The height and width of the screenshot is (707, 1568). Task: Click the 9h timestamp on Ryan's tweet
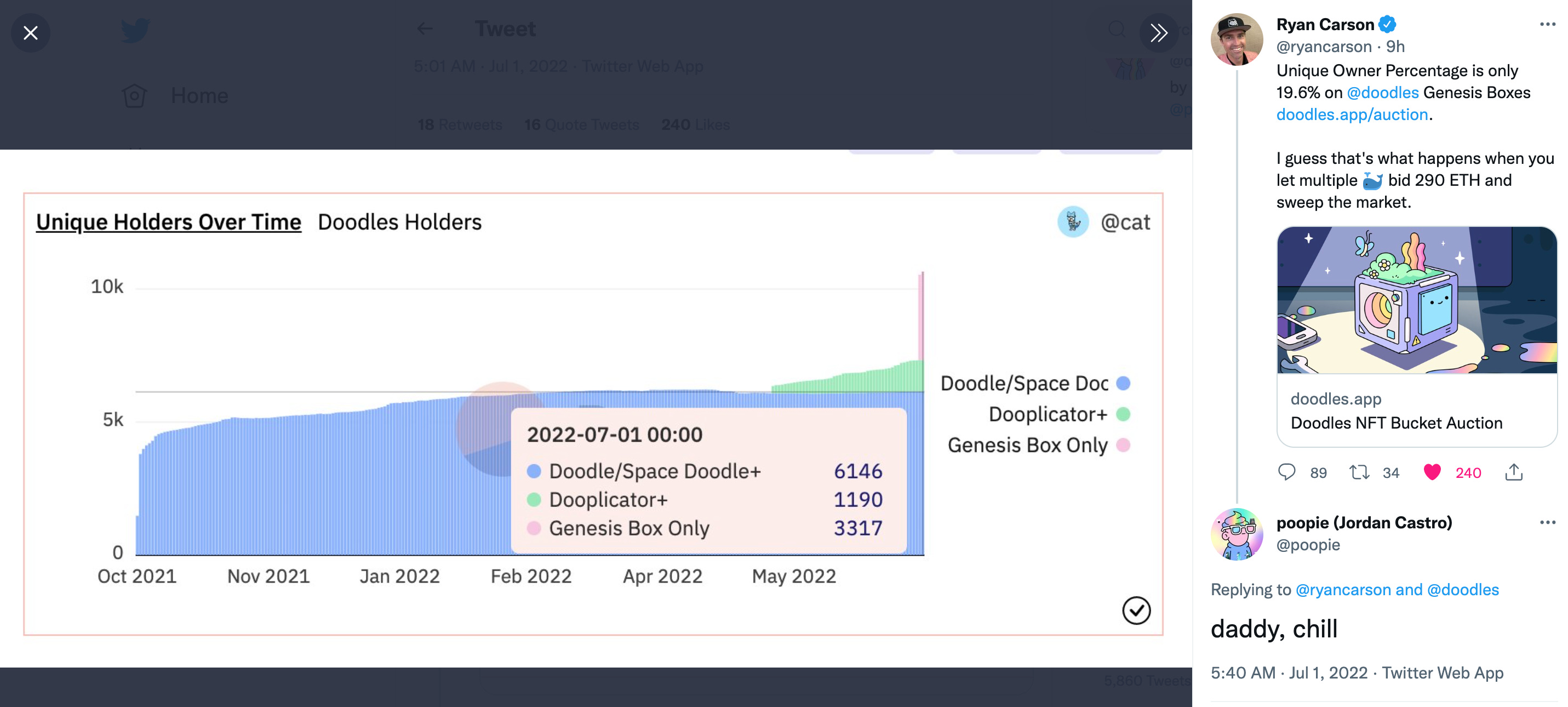click(x=1395, y=46)
